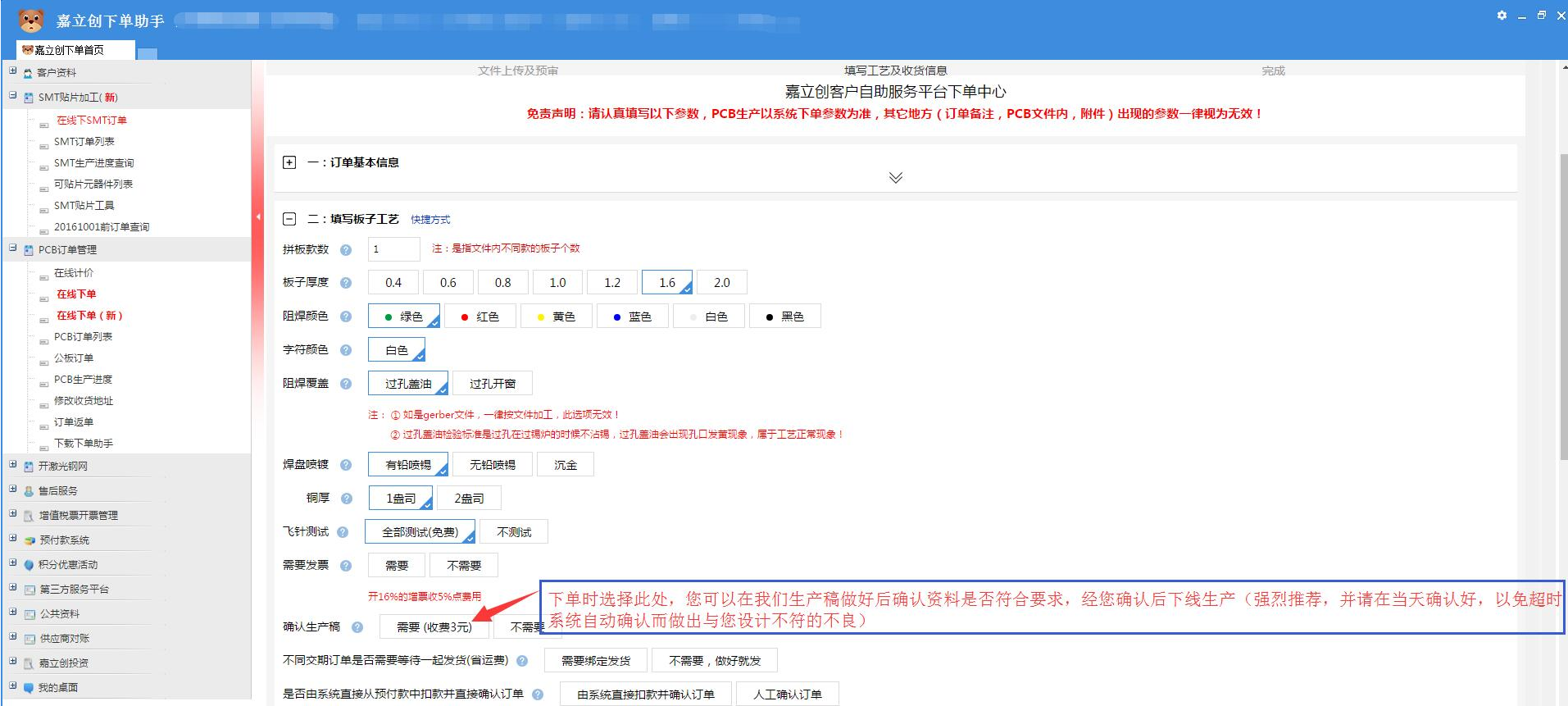Pick 黑色 solder mask color
Screen dimensions: 1568x706
(x=784, y=317)
